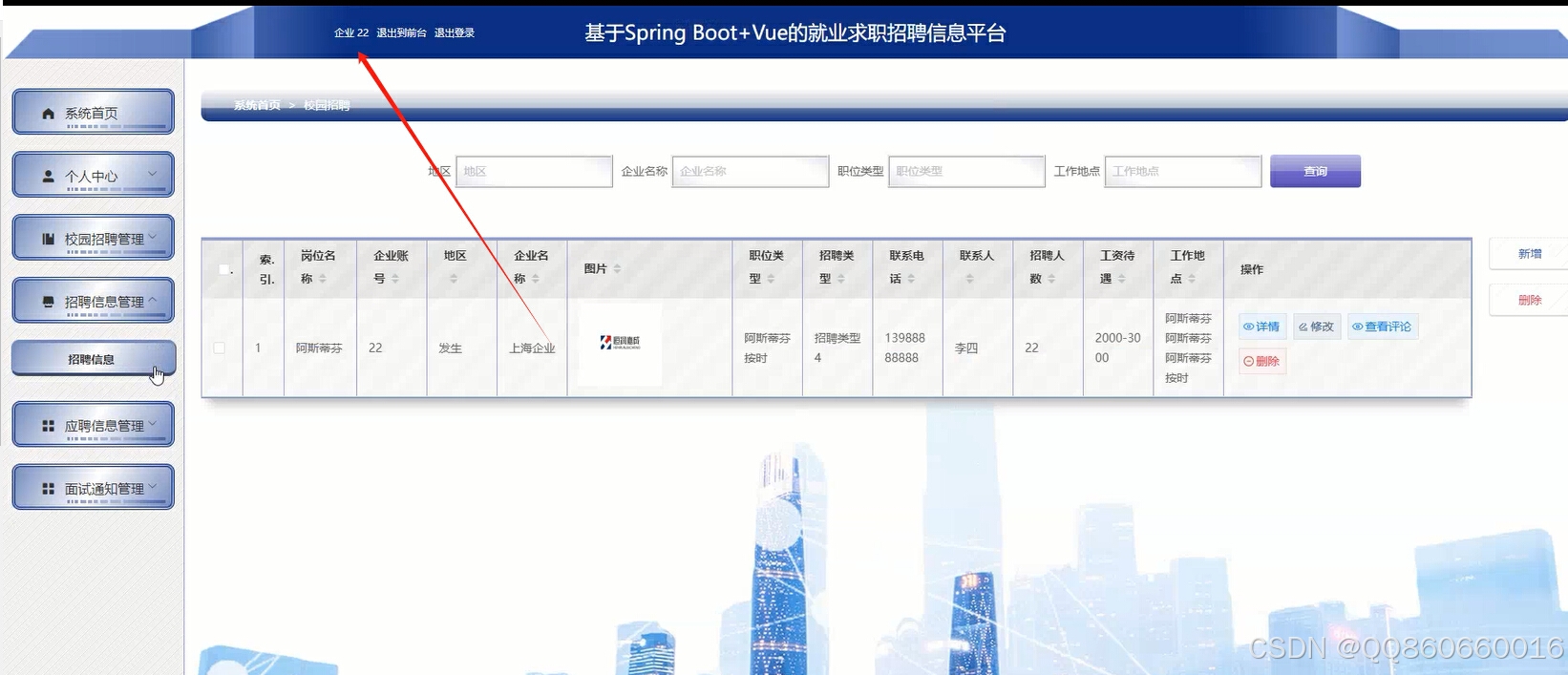Expand the 面试通知管理 menu chevron

point(153,486)
